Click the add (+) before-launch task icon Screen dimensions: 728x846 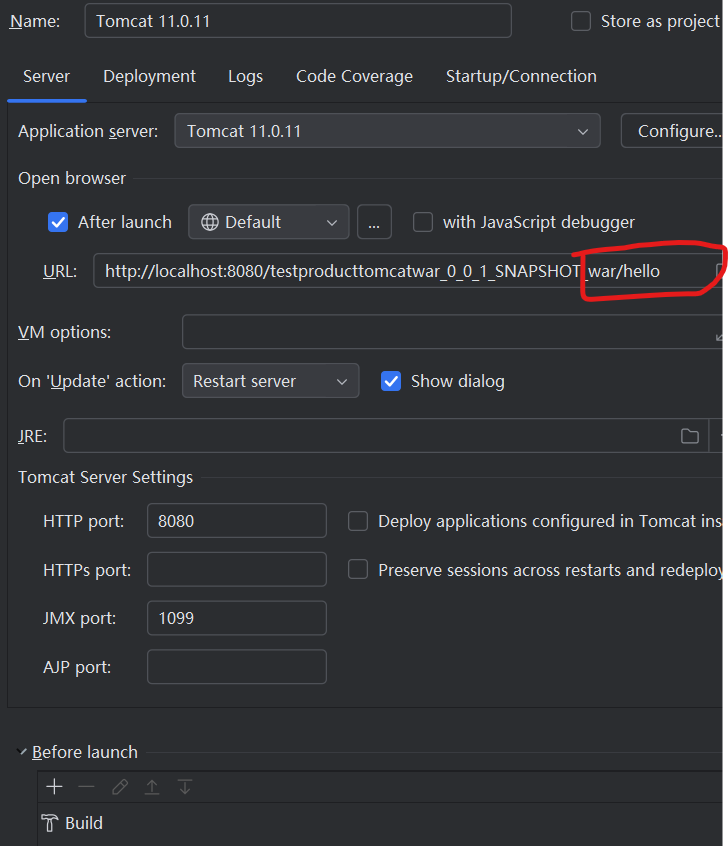tap(54, 787)
